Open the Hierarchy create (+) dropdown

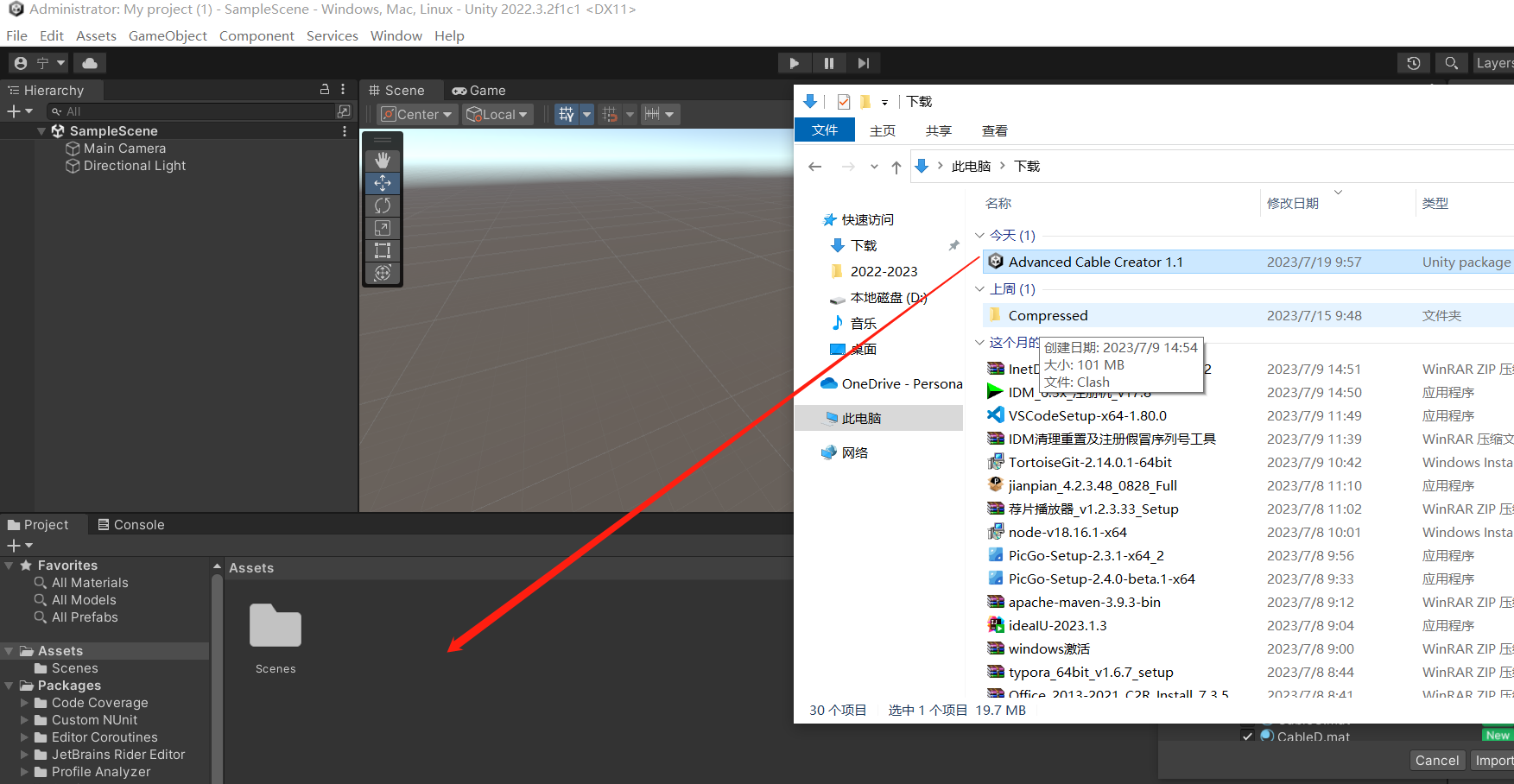pos(20,111)
